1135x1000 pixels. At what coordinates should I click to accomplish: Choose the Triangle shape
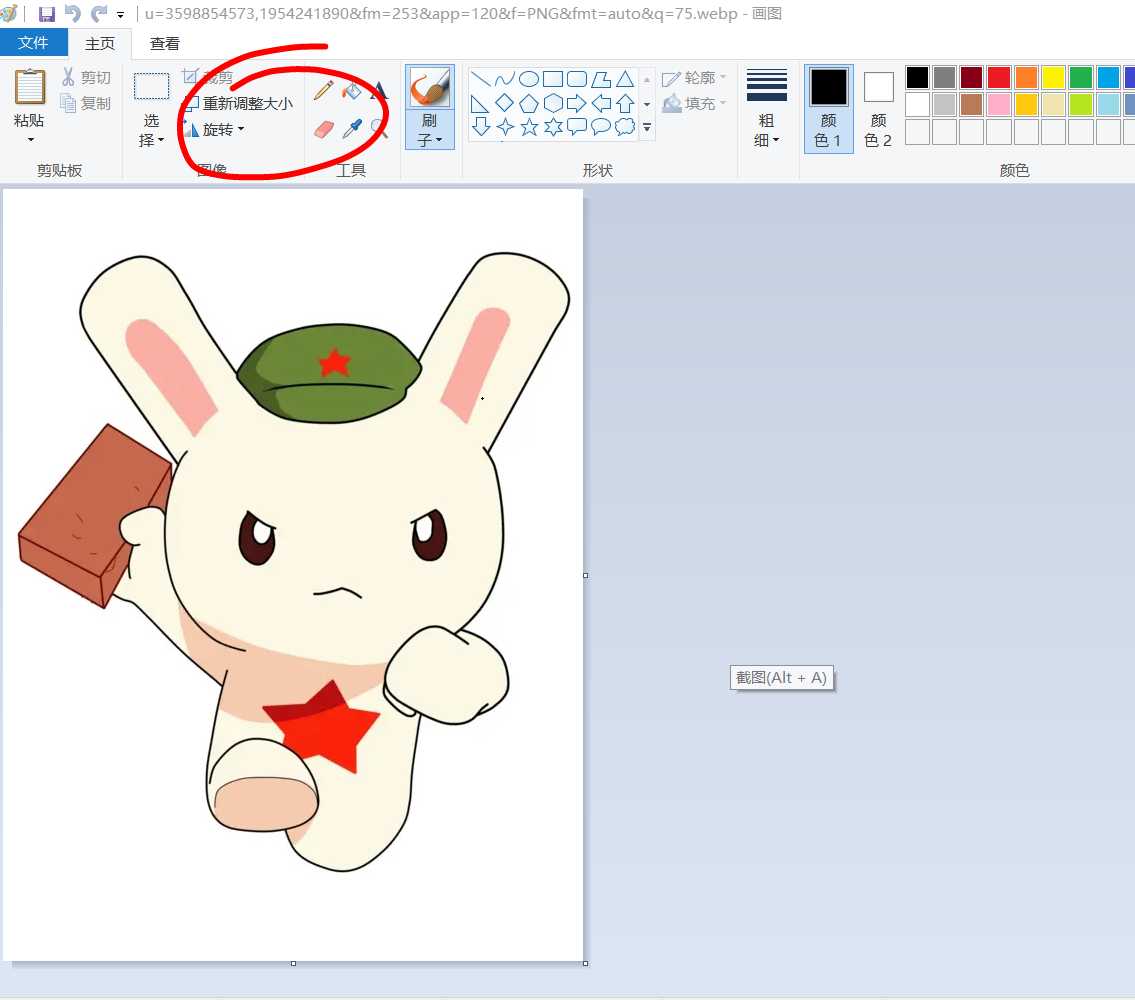click(x=625, y=79)
